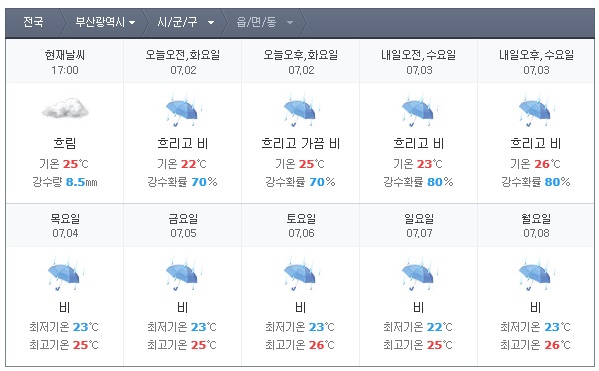Image resolution: width=599 pixels, height=371 pixels.
Task: Click 최고기온 26℃ under 월요일
Action: click(x=536, y=345)
